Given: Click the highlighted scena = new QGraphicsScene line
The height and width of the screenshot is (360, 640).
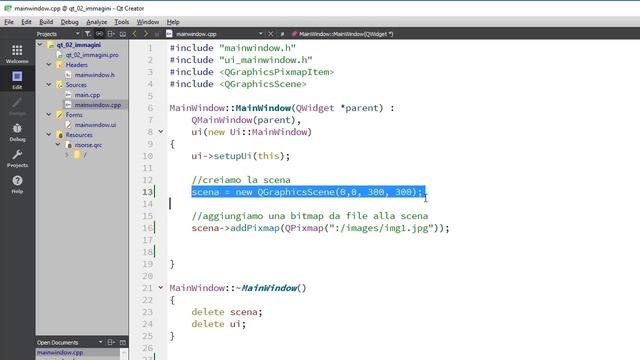Looking at the screenshot, I should pyautogui.click(x=308, y=192).
